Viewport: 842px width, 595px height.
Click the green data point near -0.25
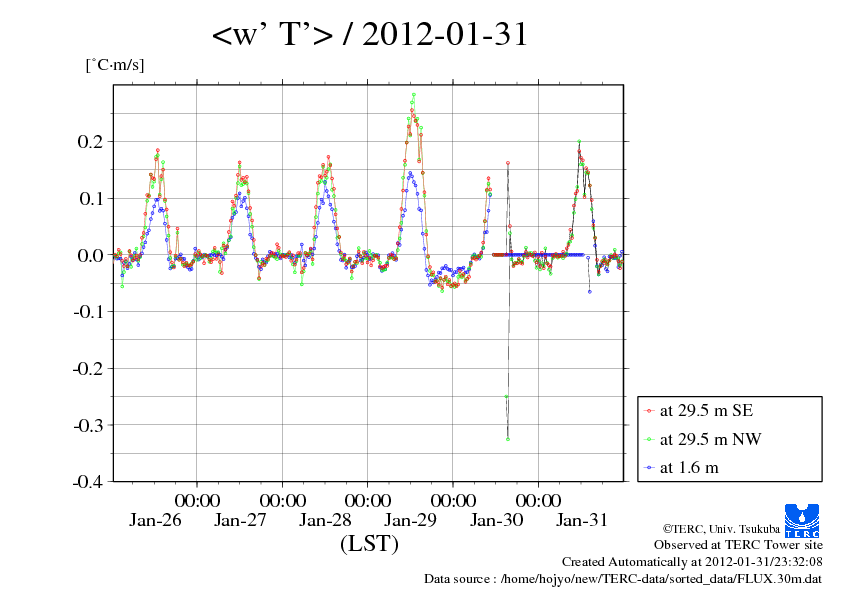point(506,397)
